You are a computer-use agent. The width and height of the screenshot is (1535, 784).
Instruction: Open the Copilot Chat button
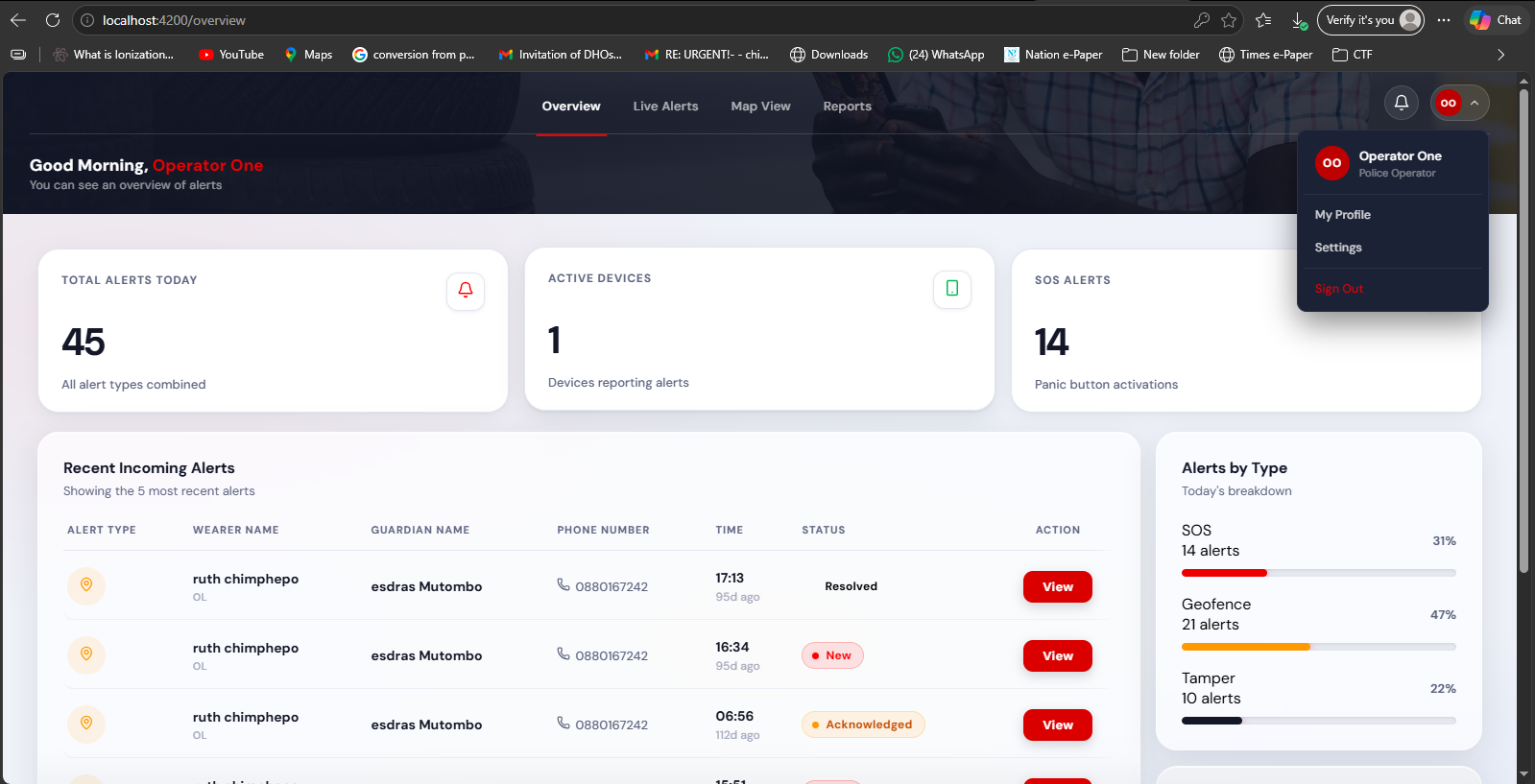coord(1496,20)
